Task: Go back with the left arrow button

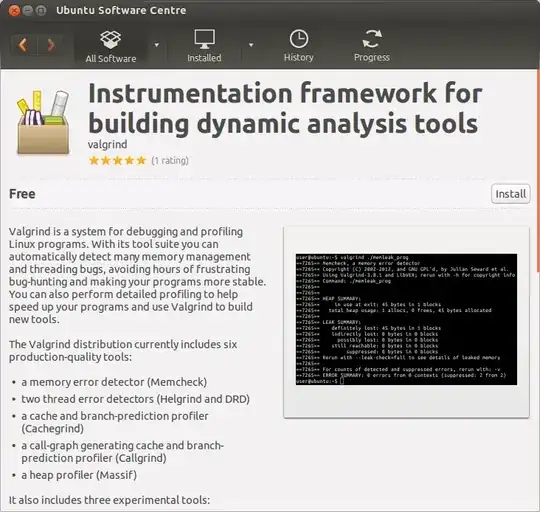Action: click(23, 45)
